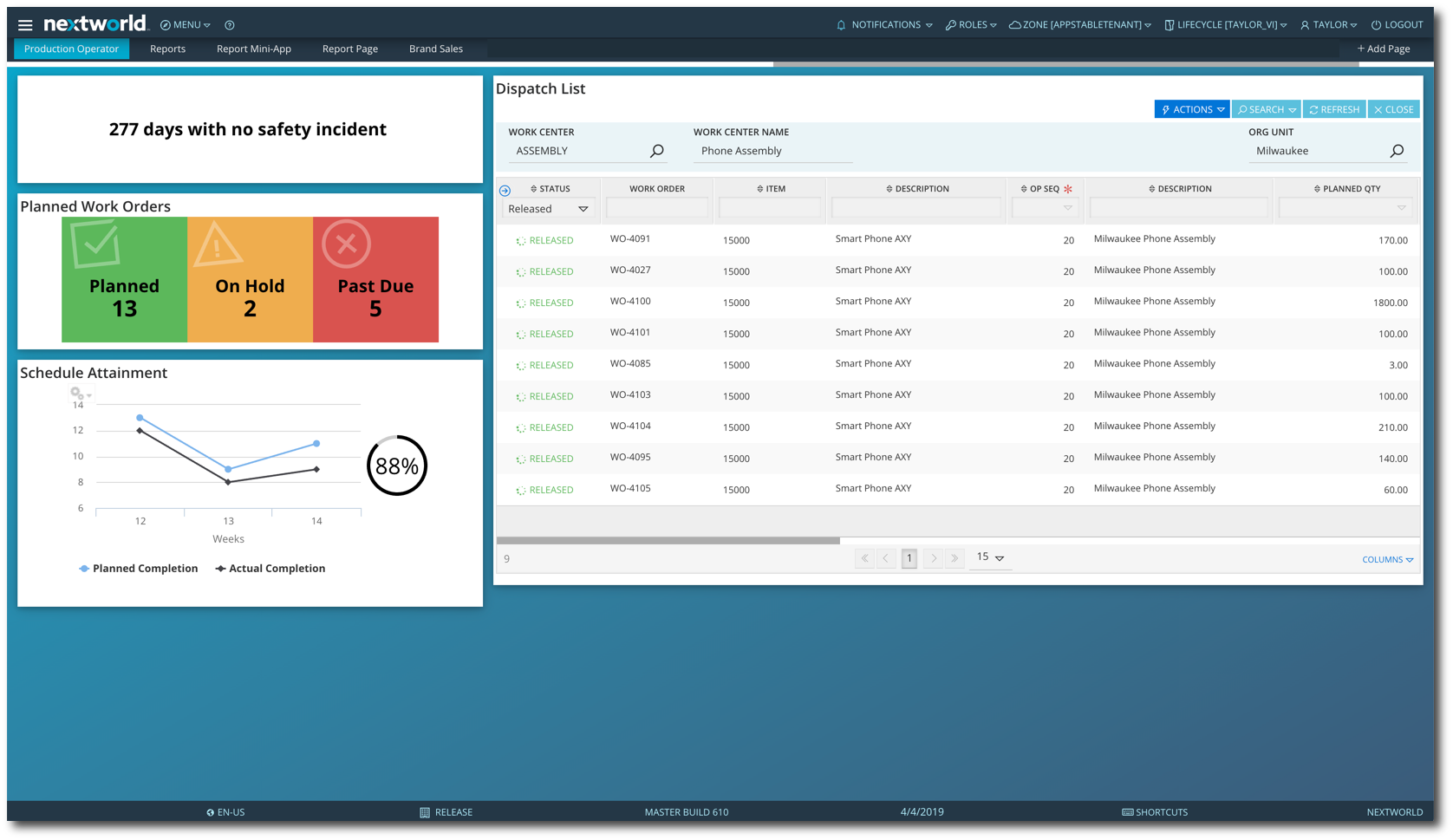Click the Work Center Name field
The width and height of the screenshot is (1453, 840).
(772, 151)
